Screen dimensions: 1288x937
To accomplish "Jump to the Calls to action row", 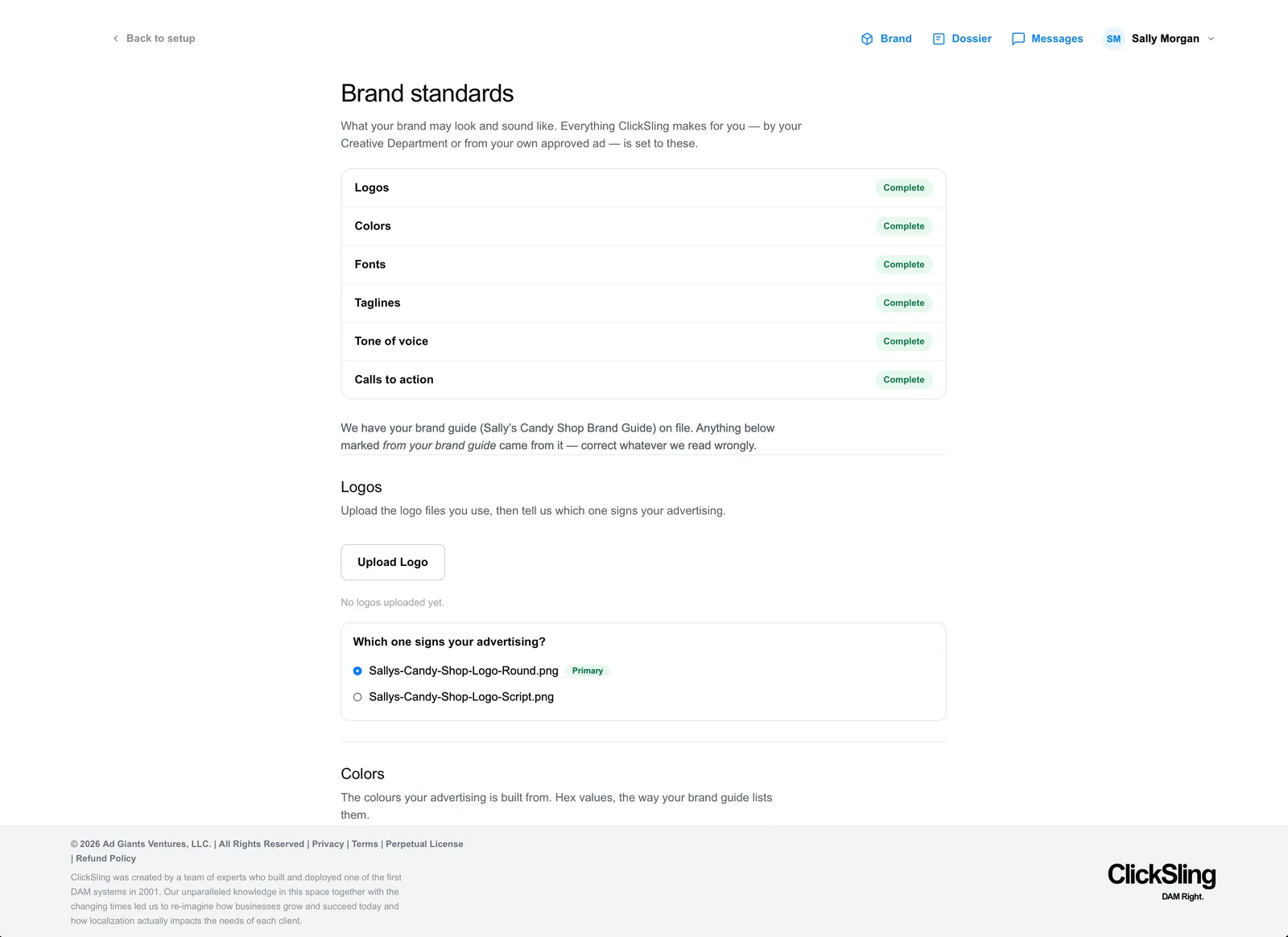I will coord(643,379).
